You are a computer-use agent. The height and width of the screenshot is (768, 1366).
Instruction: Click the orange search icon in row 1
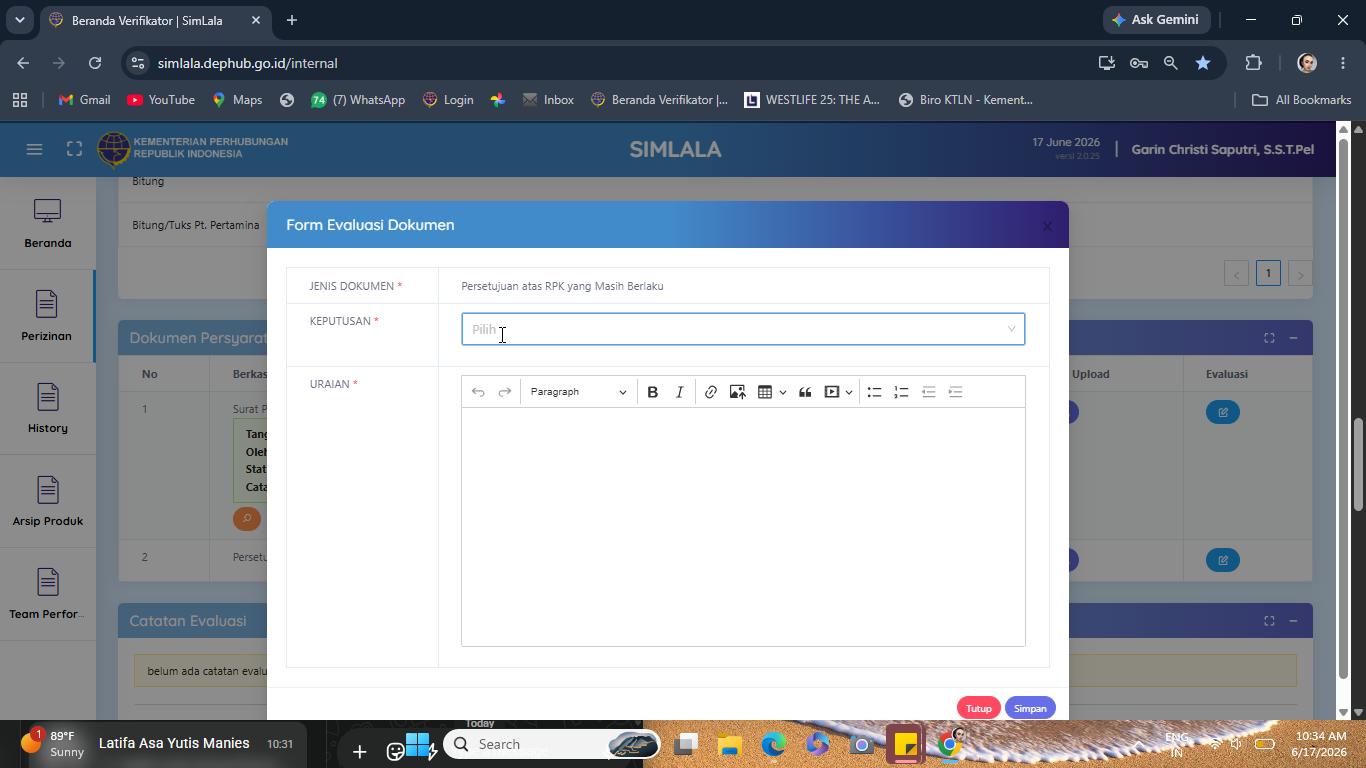247,518
